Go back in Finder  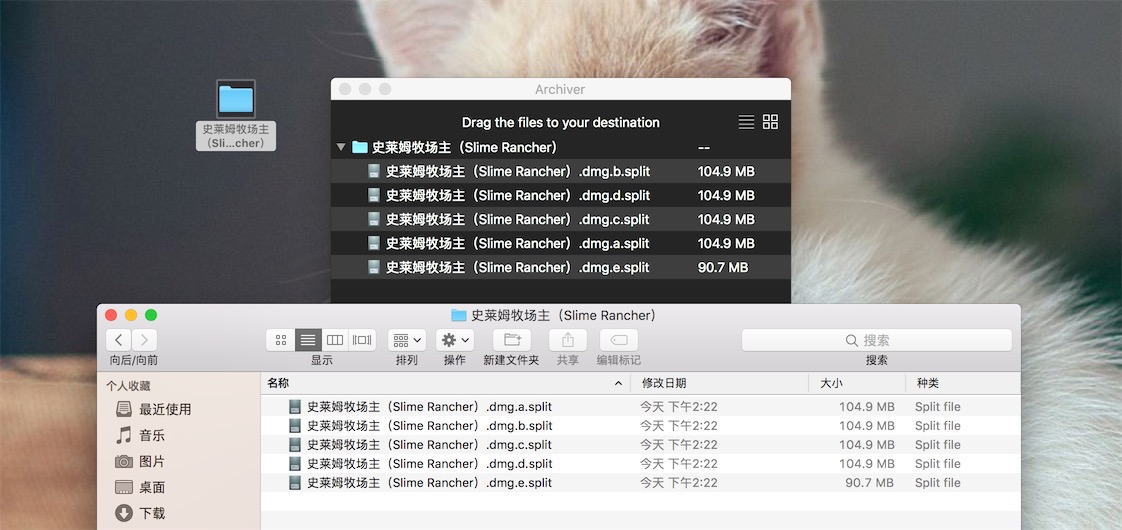tap(119, 340)
